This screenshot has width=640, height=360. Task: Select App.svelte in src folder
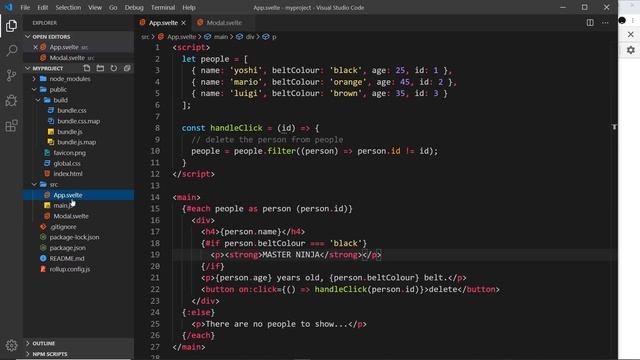click(x=68, y=195)
